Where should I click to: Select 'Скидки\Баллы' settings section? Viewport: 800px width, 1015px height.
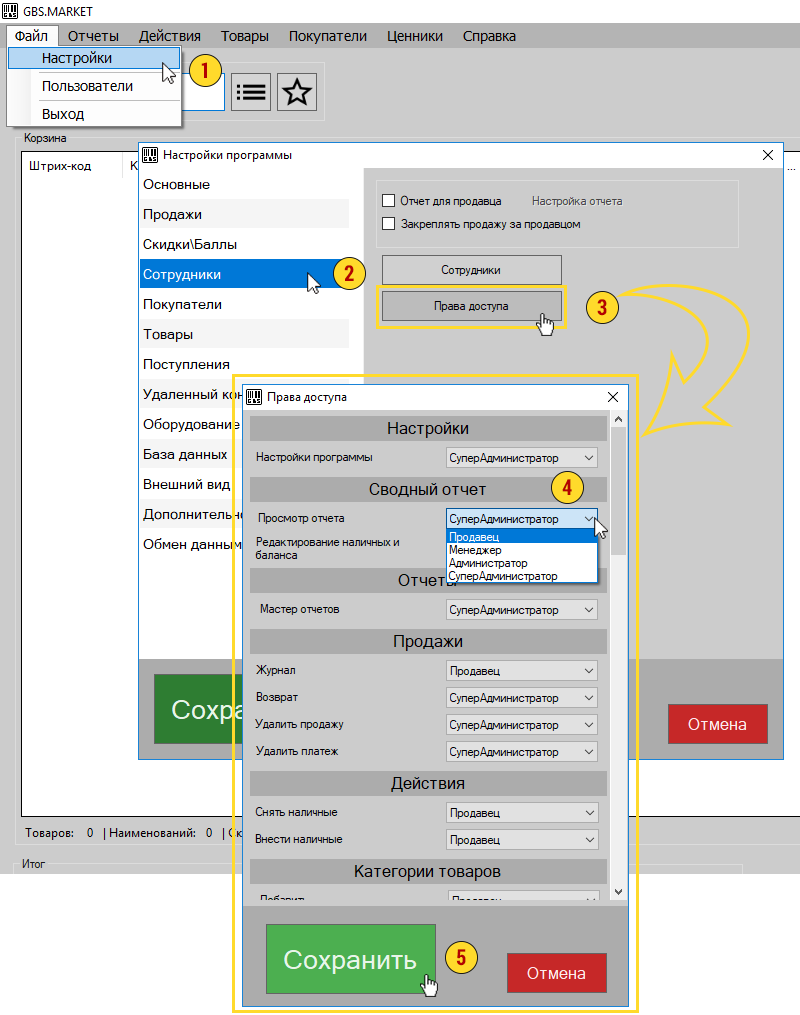[x=245, y=244]
